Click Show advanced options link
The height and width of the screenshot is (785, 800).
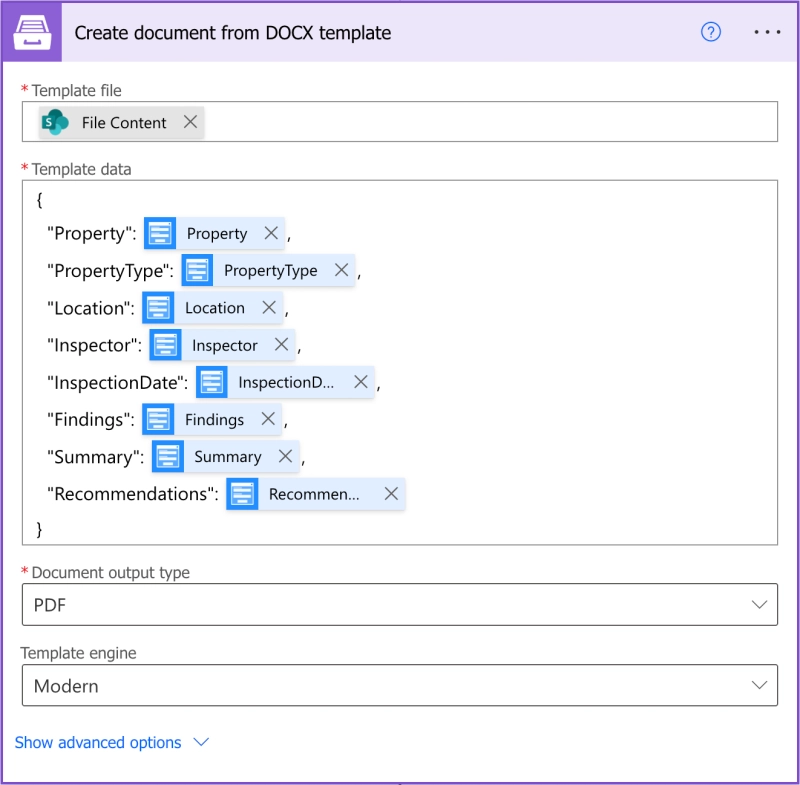tap(98, 742)
